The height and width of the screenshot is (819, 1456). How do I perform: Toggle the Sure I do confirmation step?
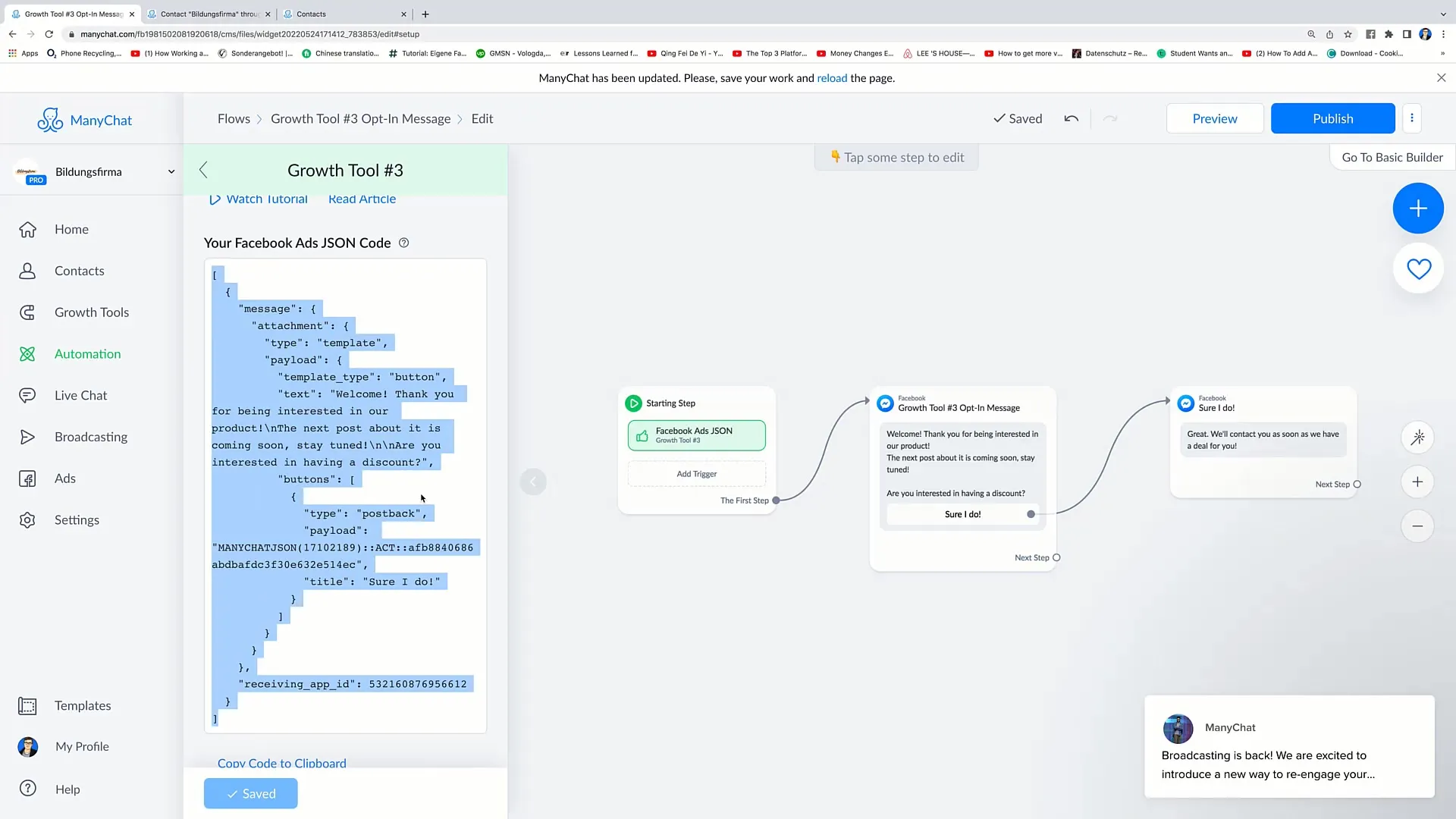[1031, 513]
